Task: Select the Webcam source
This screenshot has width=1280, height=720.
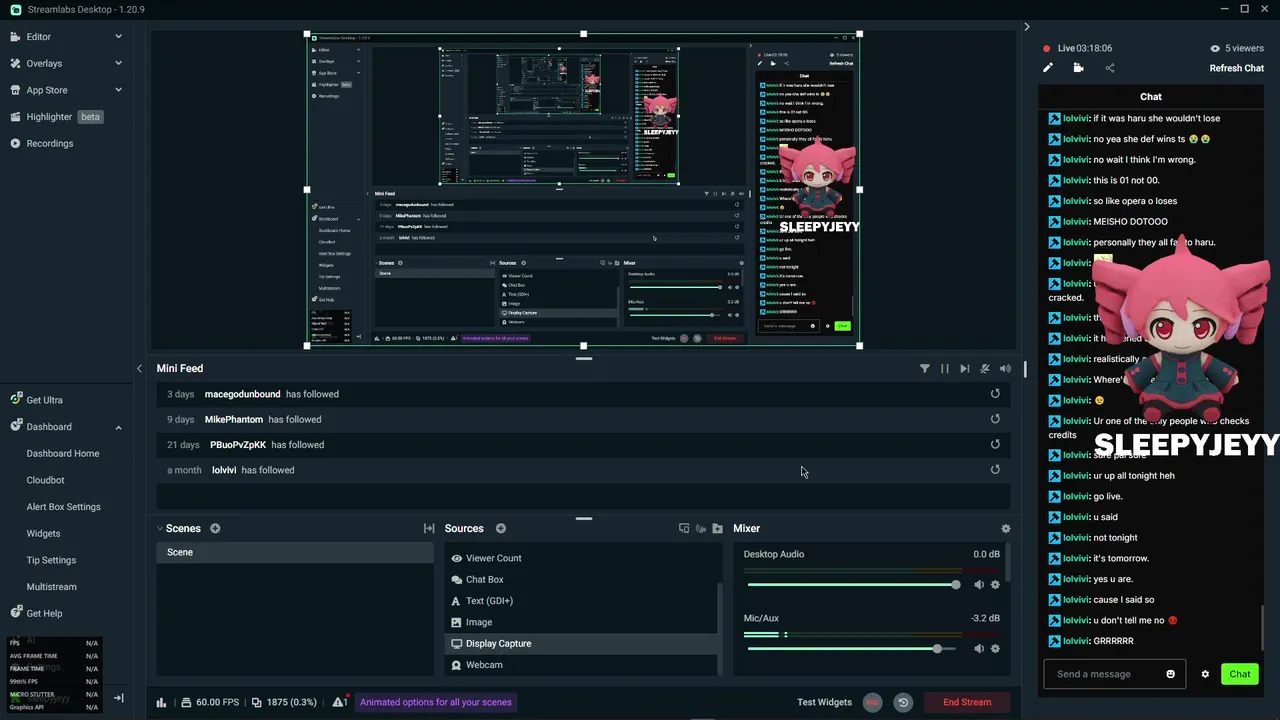Action: [x=581, y=665]
